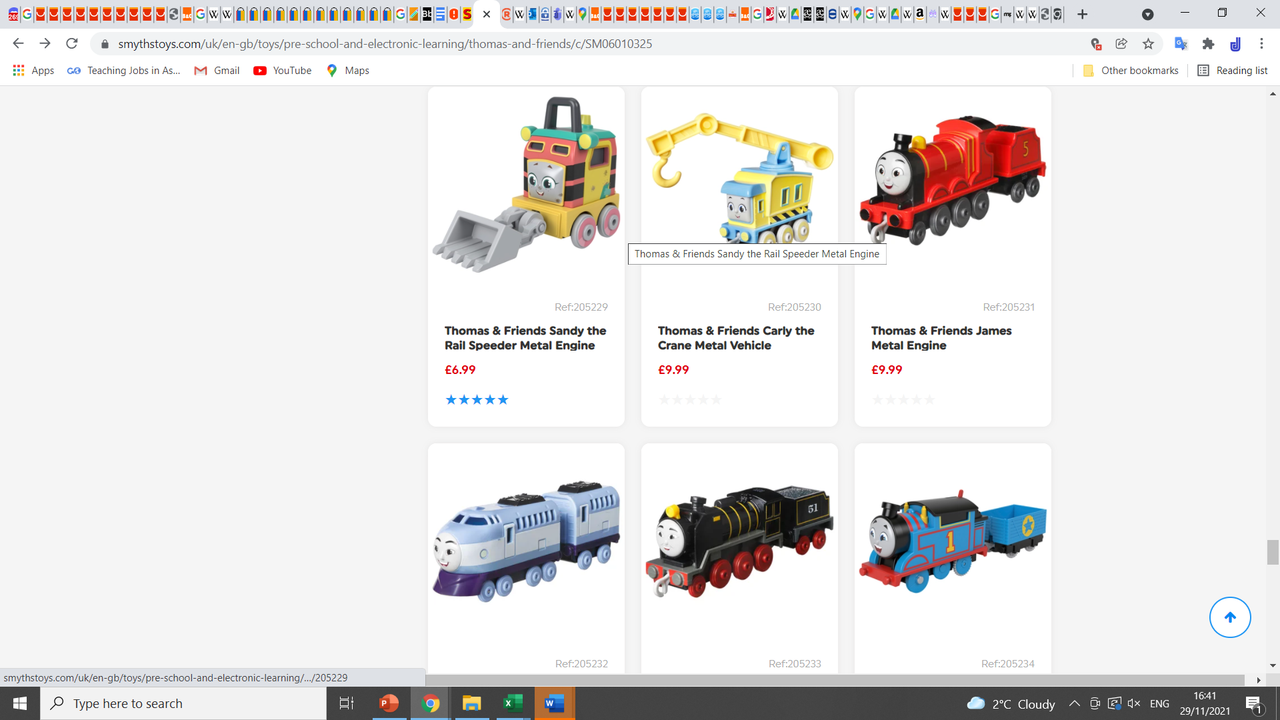This screenshot has width=1280, height=720.
Task: Open a new browser tab
Action: click(1082, 14)
